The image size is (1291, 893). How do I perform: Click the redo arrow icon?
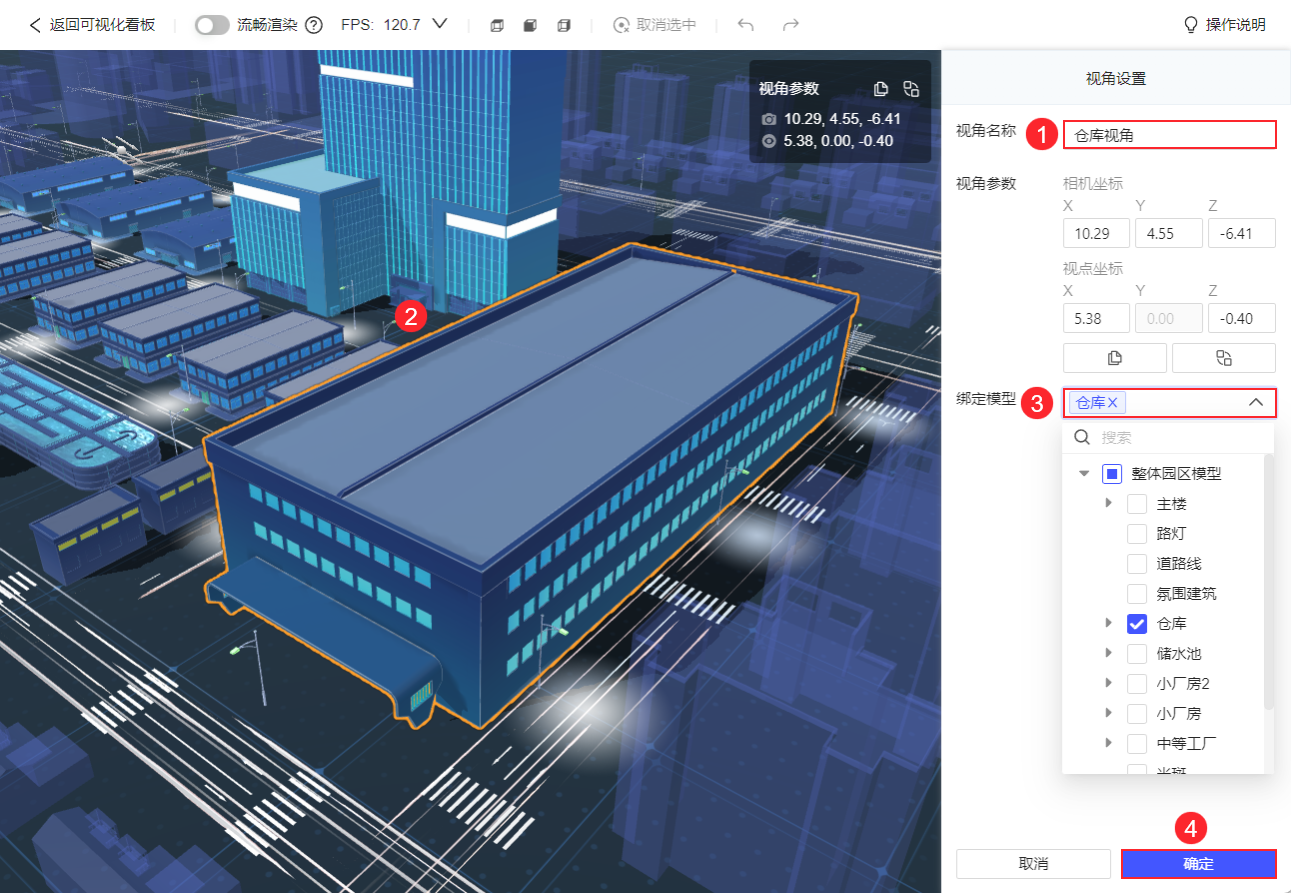(x=791, y=25)
